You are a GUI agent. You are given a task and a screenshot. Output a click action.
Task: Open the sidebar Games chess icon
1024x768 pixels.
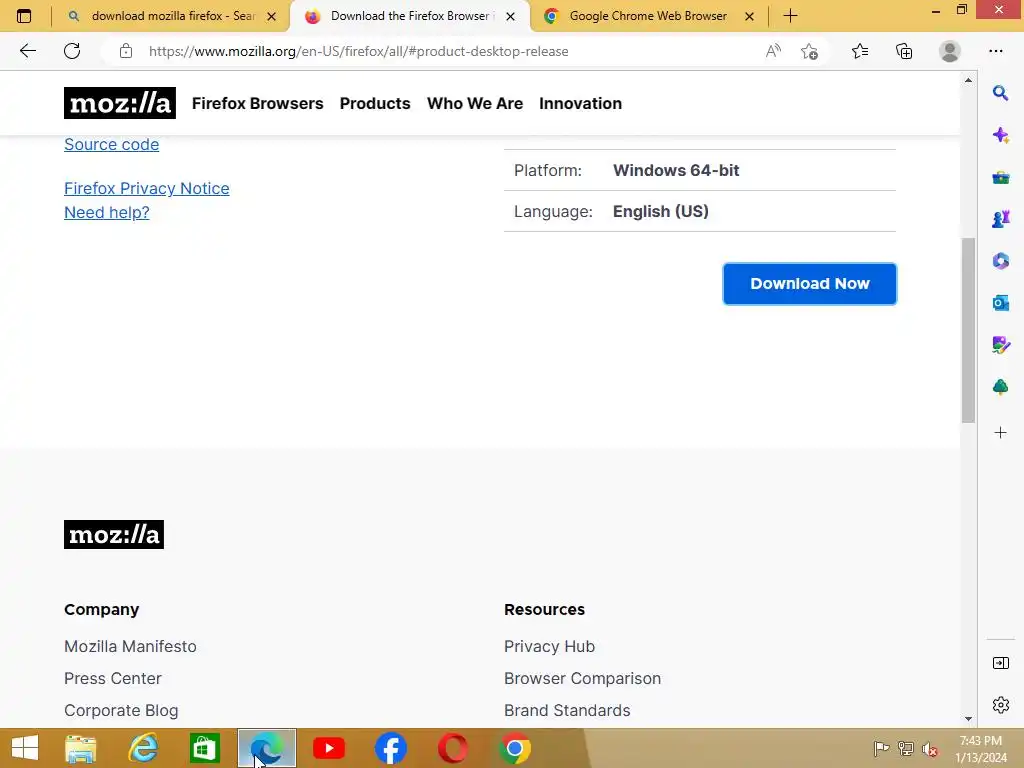[1000, 219]
